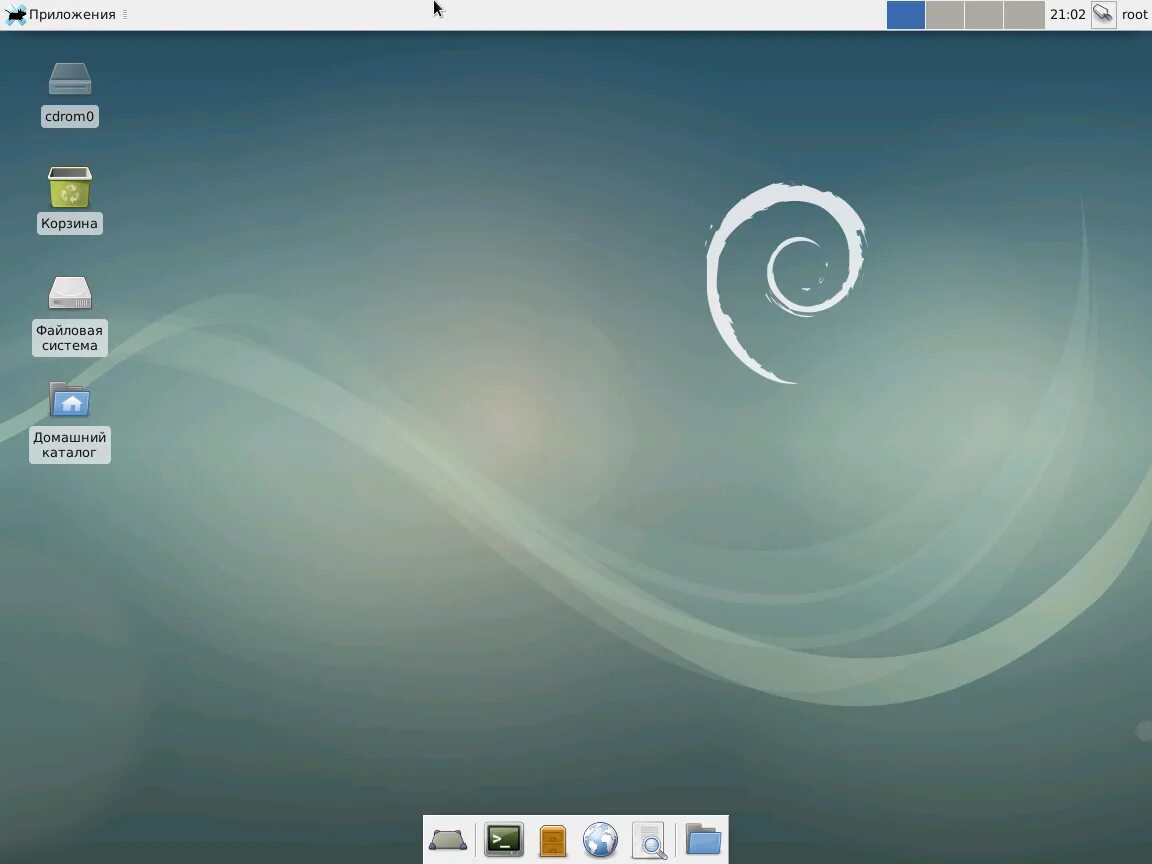Screen dimensions: 1152x864
Task: Switch to the third workspace
Action: [984, 15]
